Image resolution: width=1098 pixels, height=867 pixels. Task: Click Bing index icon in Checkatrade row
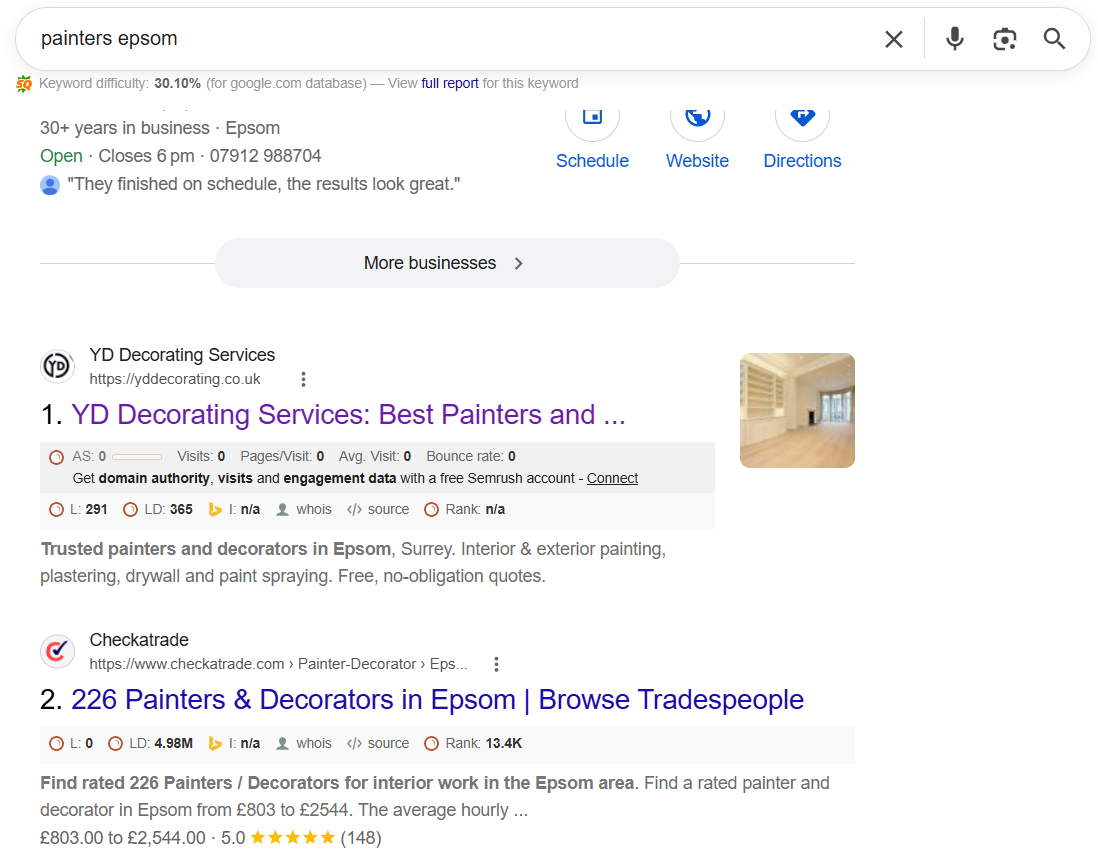[215, 744]
